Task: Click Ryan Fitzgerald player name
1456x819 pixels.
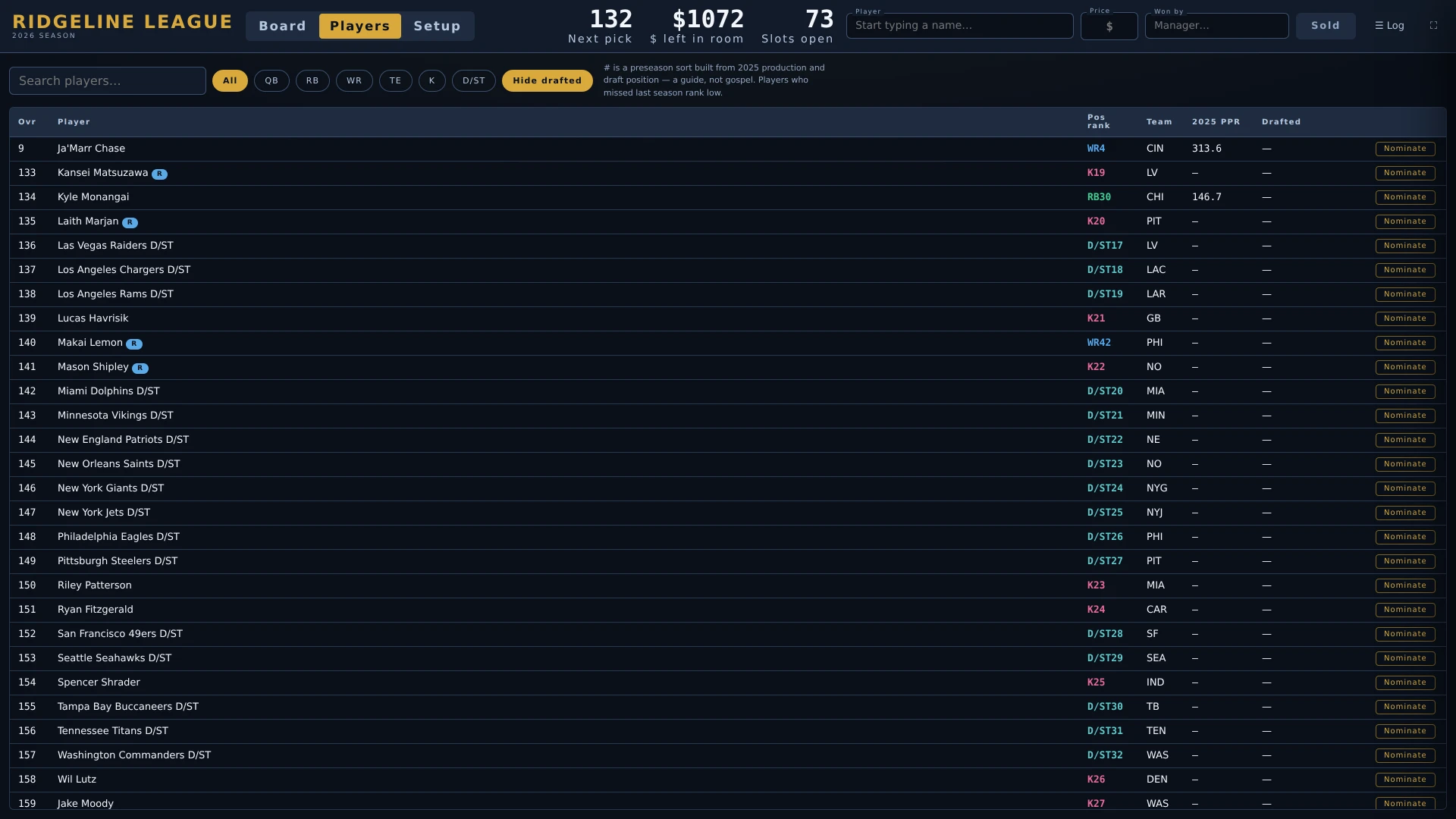Action: (x=96, y=610)
